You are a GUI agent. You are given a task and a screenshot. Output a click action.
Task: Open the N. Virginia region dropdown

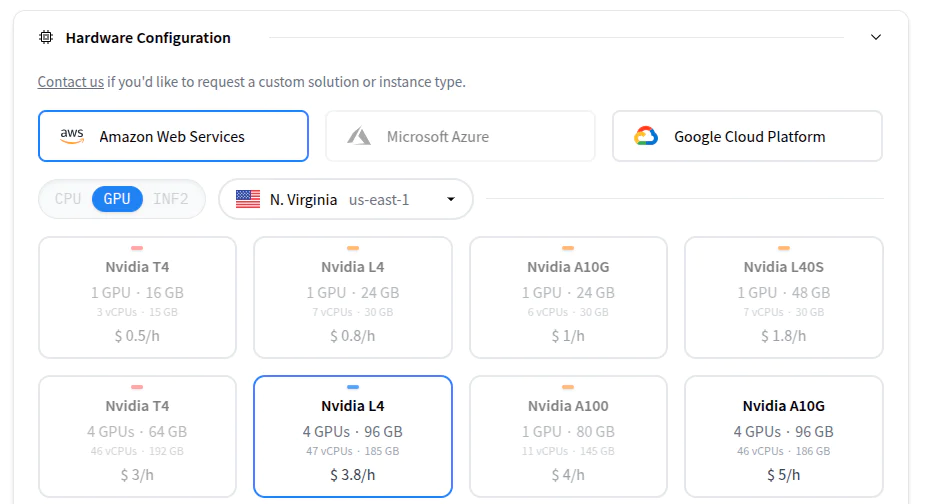coord(346,199)
